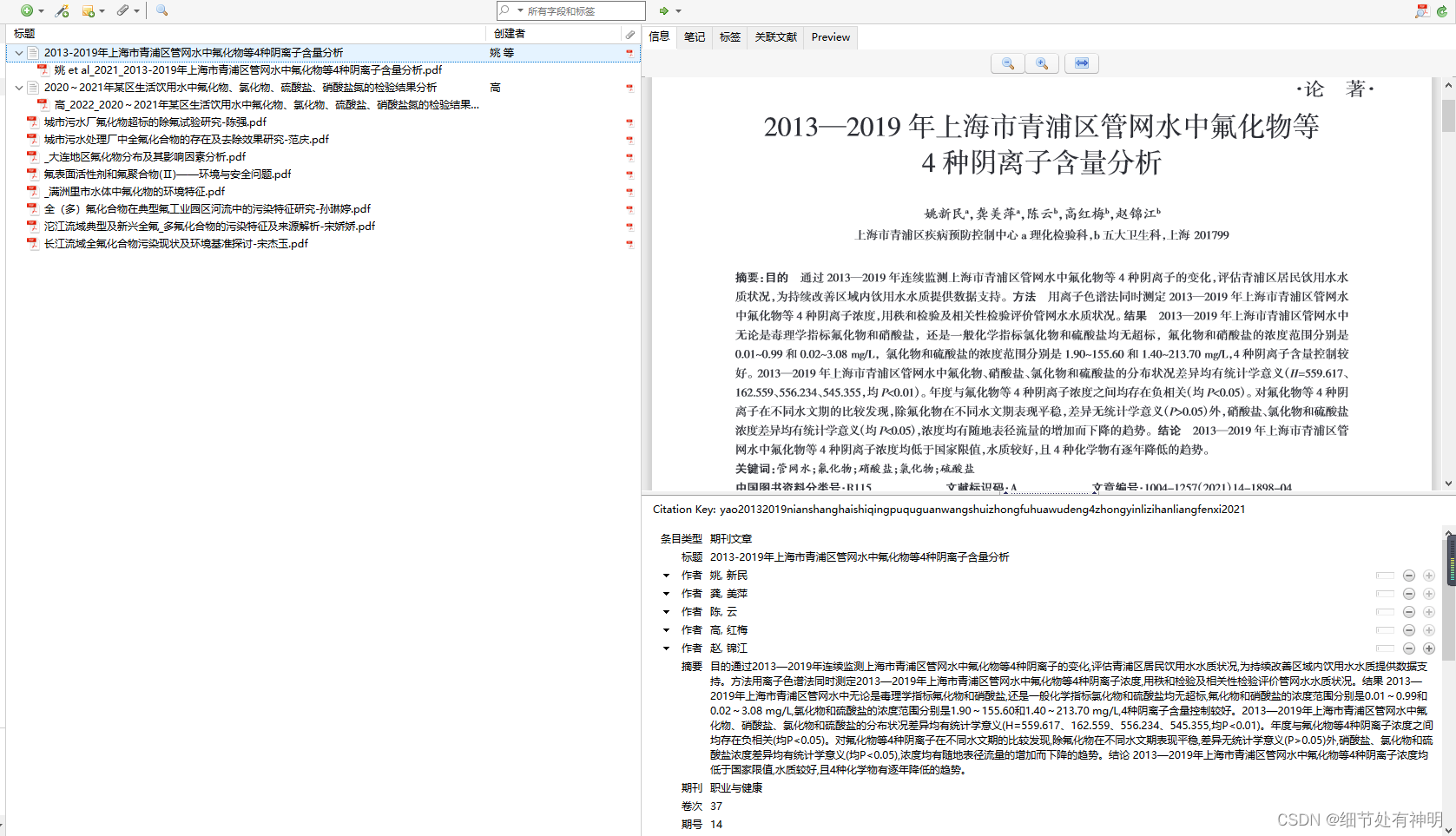Viewport: 1456px width, 836px height.
Task: Select 全（多）氟化合物 孙琳婷.pdf item
Action: (208, 209)
